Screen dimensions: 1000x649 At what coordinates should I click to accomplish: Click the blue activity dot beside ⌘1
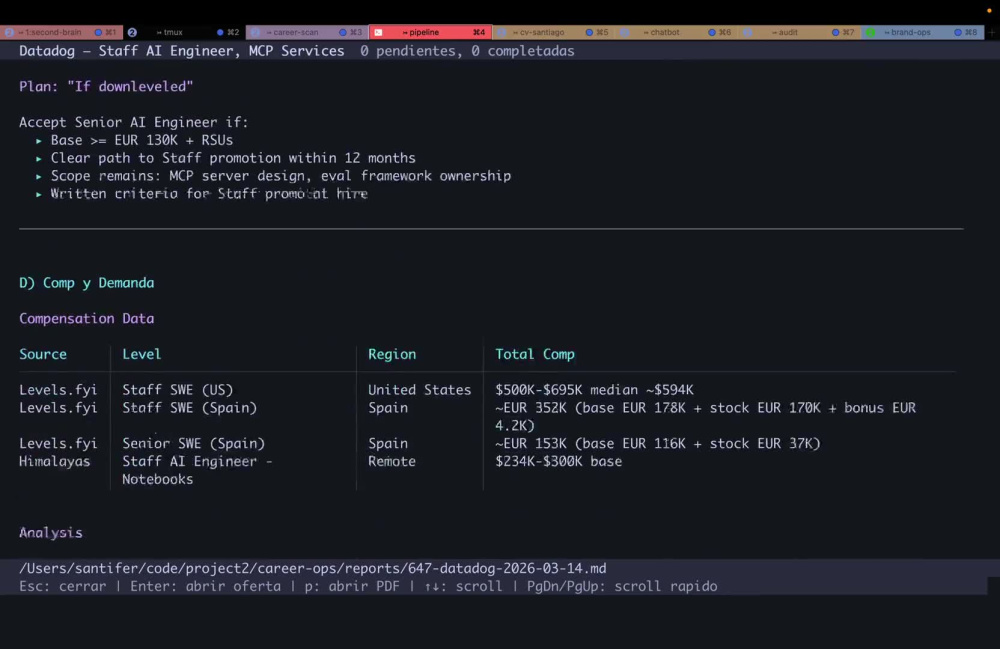pyautogui.click(x=98, y=32)
